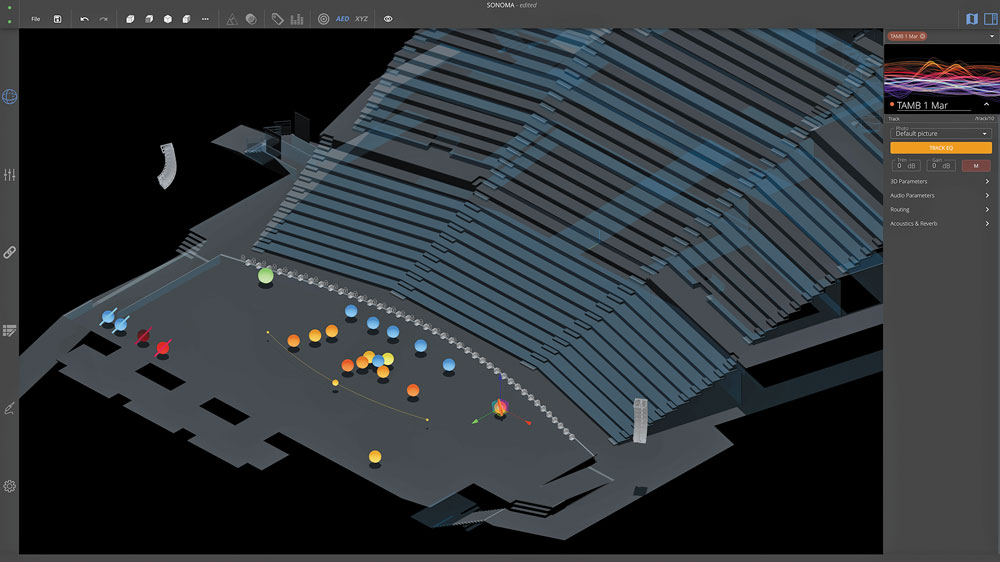This screenshot has height=562, width=1000.
Task: Select the third white cube view preset
Action: (x=168, y=19)
